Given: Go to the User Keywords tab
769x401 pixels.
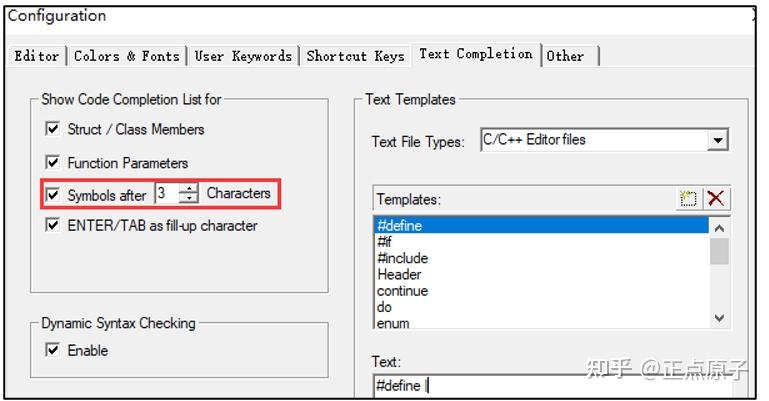Looking at the screenshot, I should (x=243, y=56).
